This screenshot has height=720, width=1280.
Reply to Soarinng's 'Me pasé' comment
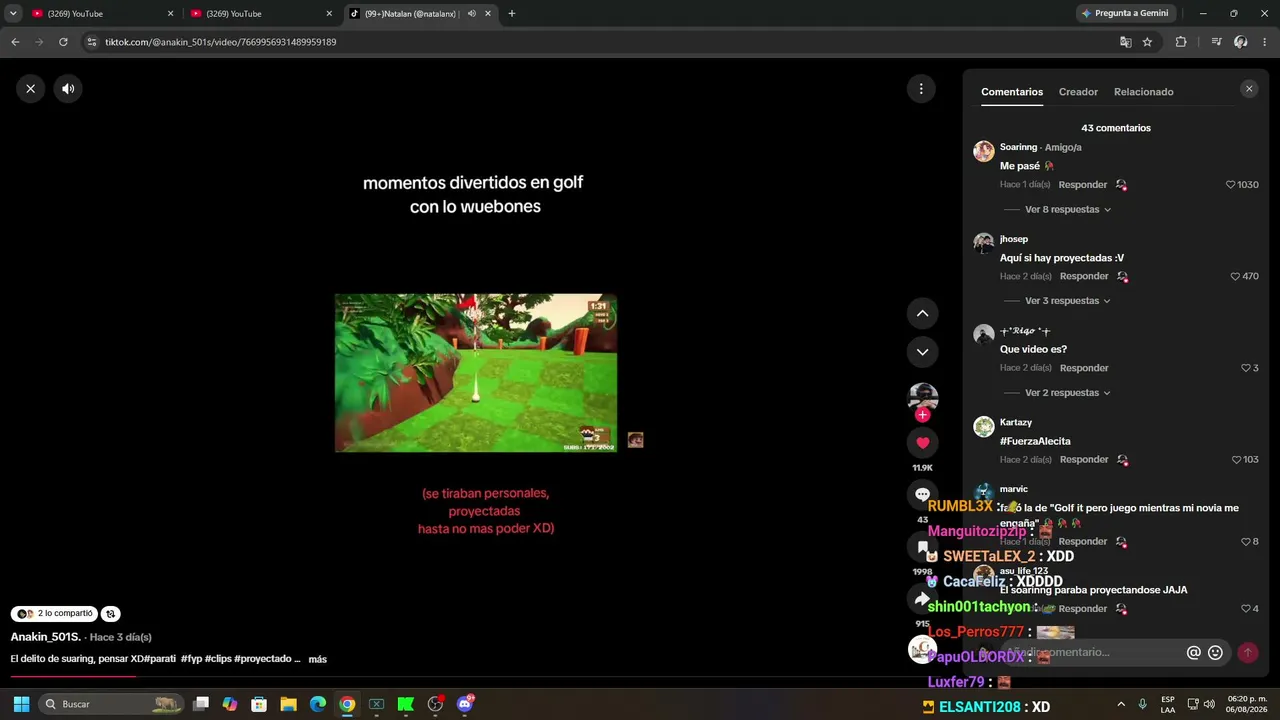pyautogui.click(x=1083, y=185)
